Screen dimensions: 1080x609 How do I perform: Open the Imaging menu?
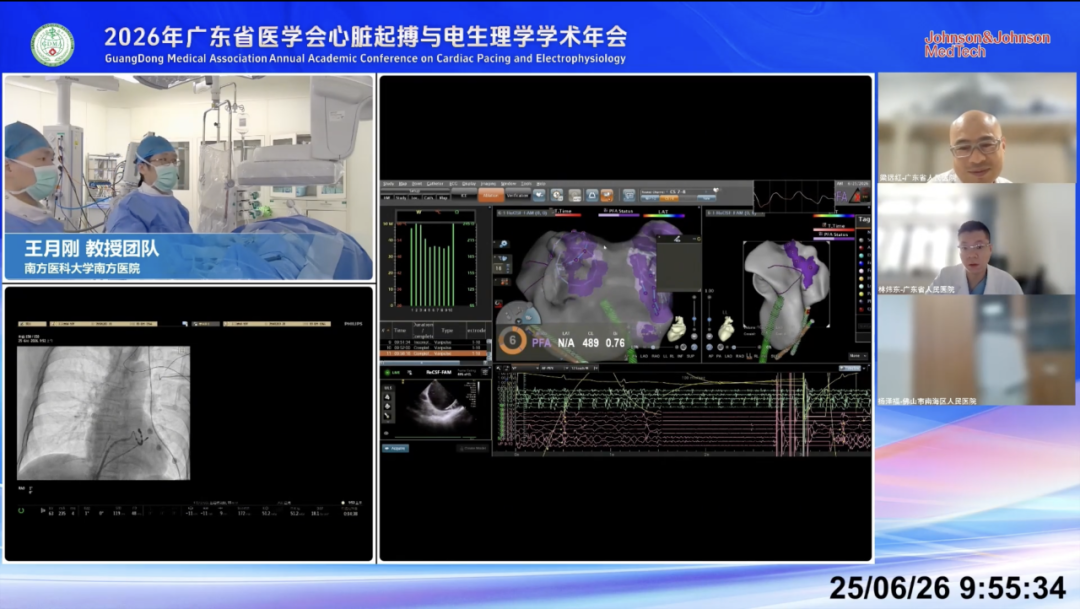[488, 184]
